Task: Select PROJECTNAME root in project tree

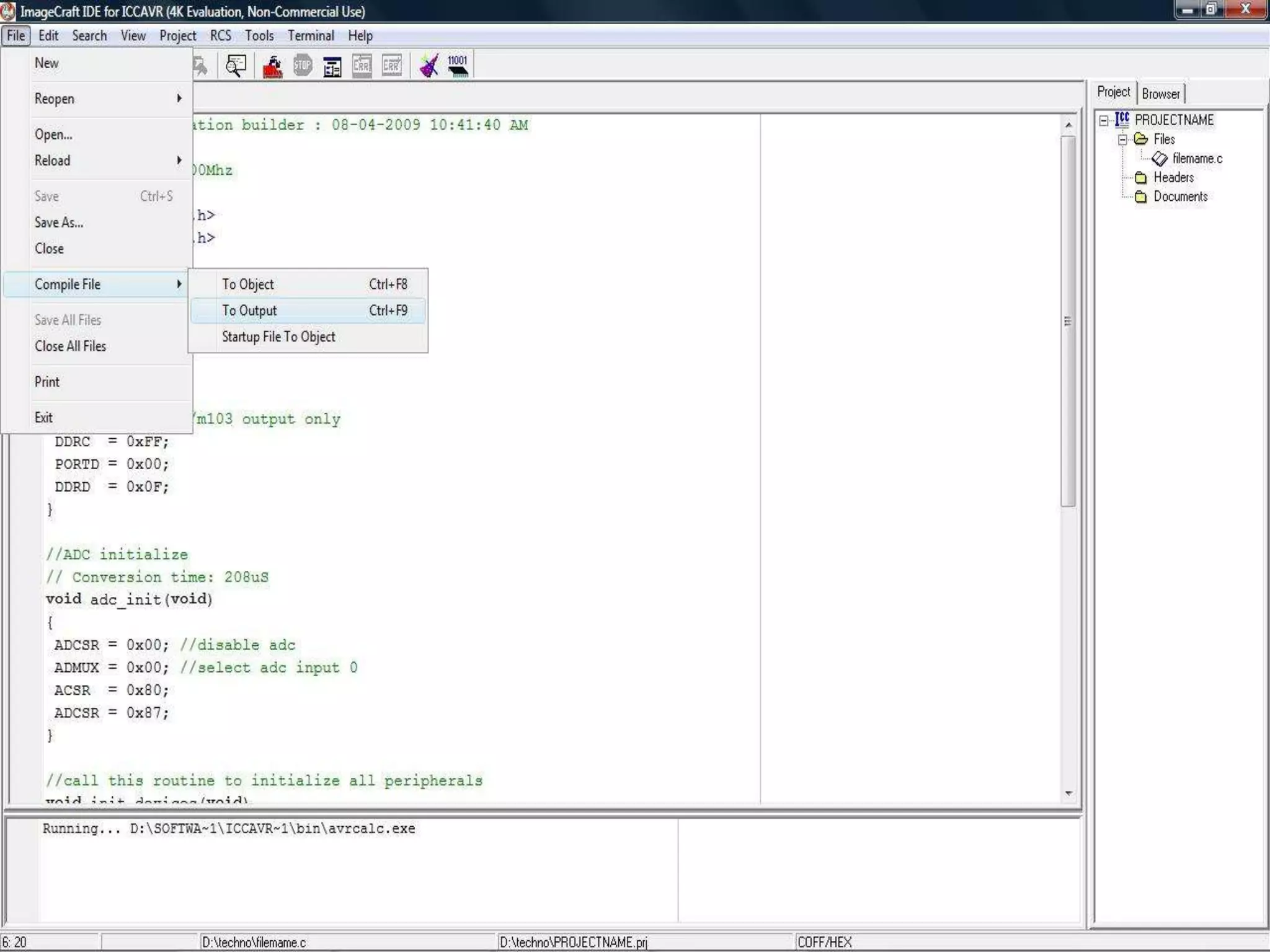Action: tap(1174, 120)
